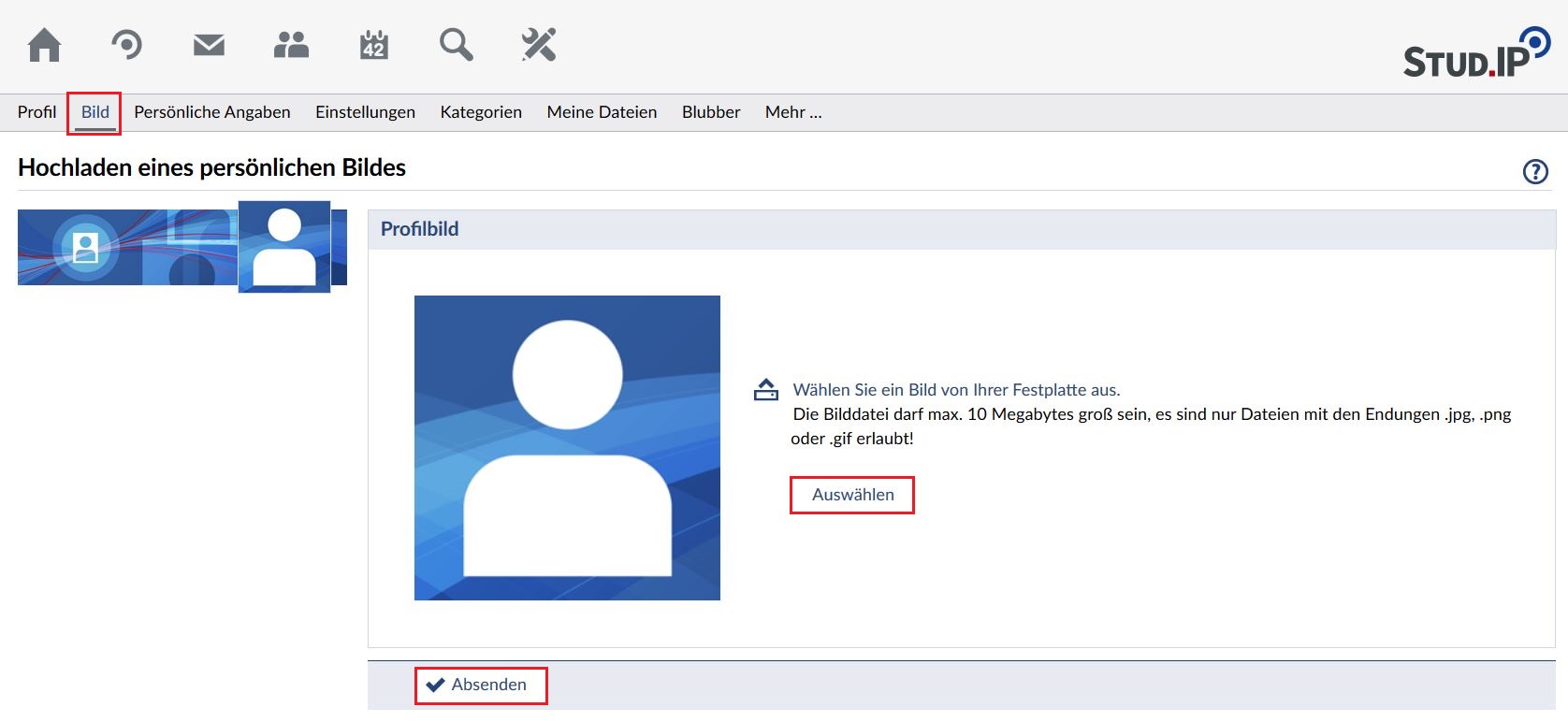Screen dimensions: 1568x722
Task: Click the large profile picture placeholder
Action: (567, 448)
